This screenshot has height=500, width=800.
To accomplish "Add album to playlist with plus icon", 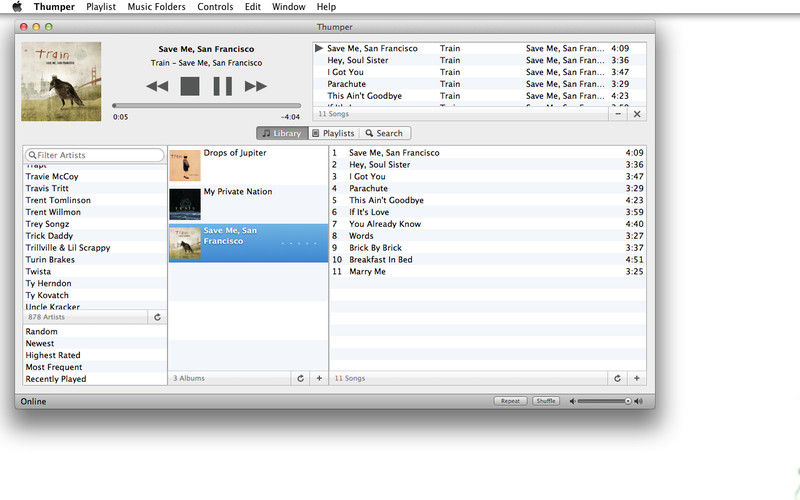I will (319, 378).
